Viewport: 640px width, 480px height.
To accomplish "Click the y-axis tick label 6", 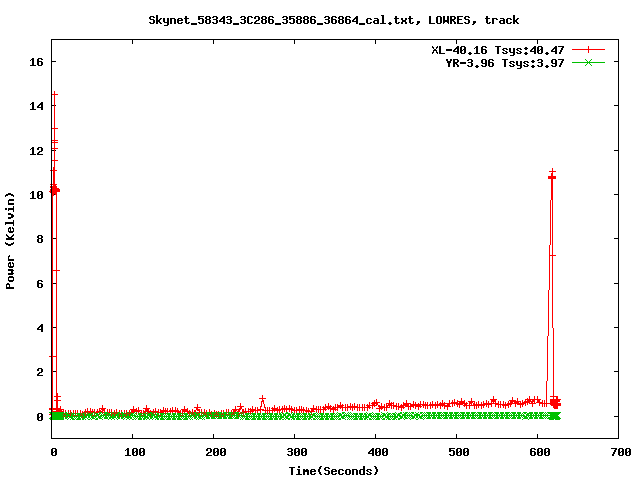I will click(40, 284).
